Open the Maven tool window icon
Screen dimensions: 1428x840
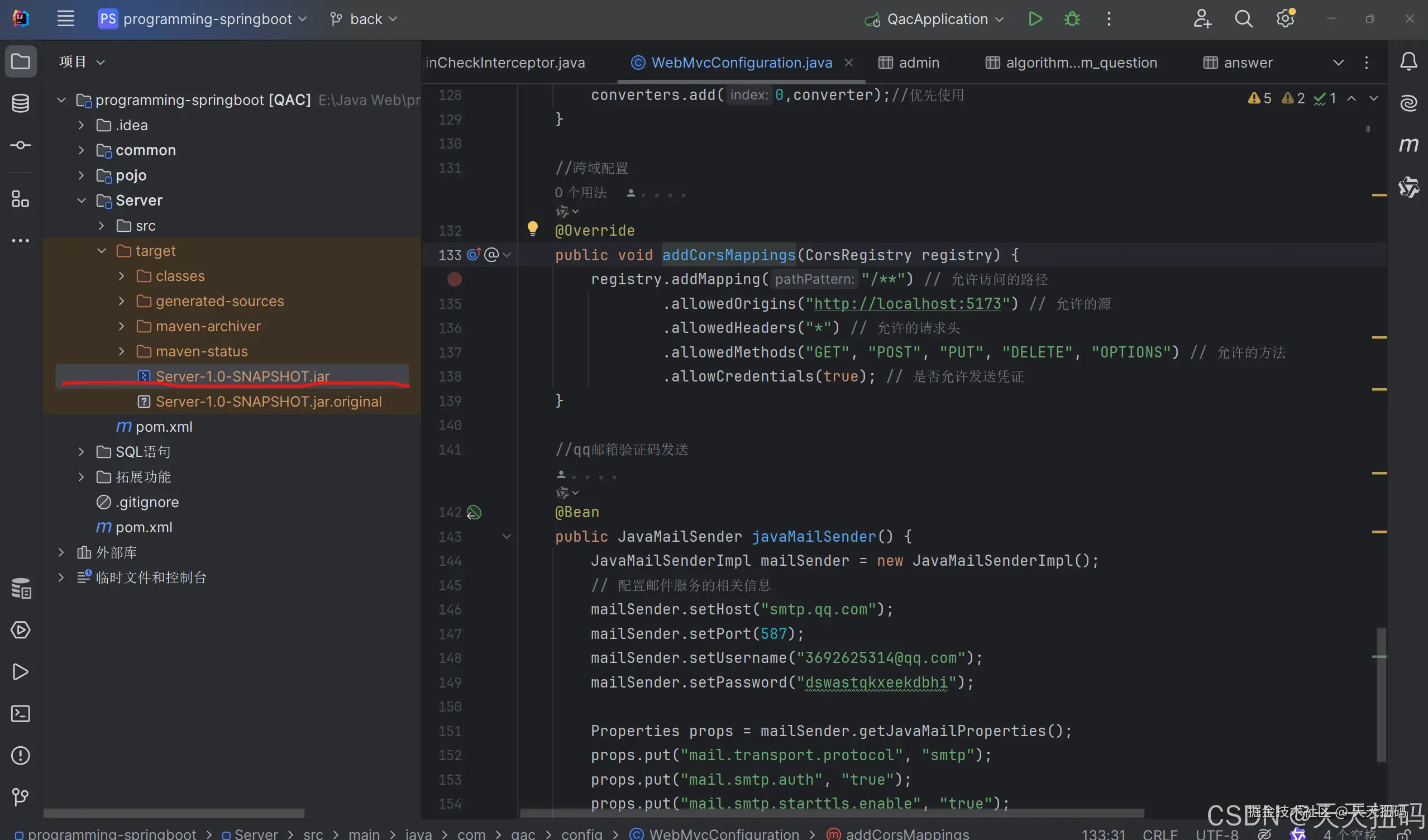click(x=1408, y=145)
